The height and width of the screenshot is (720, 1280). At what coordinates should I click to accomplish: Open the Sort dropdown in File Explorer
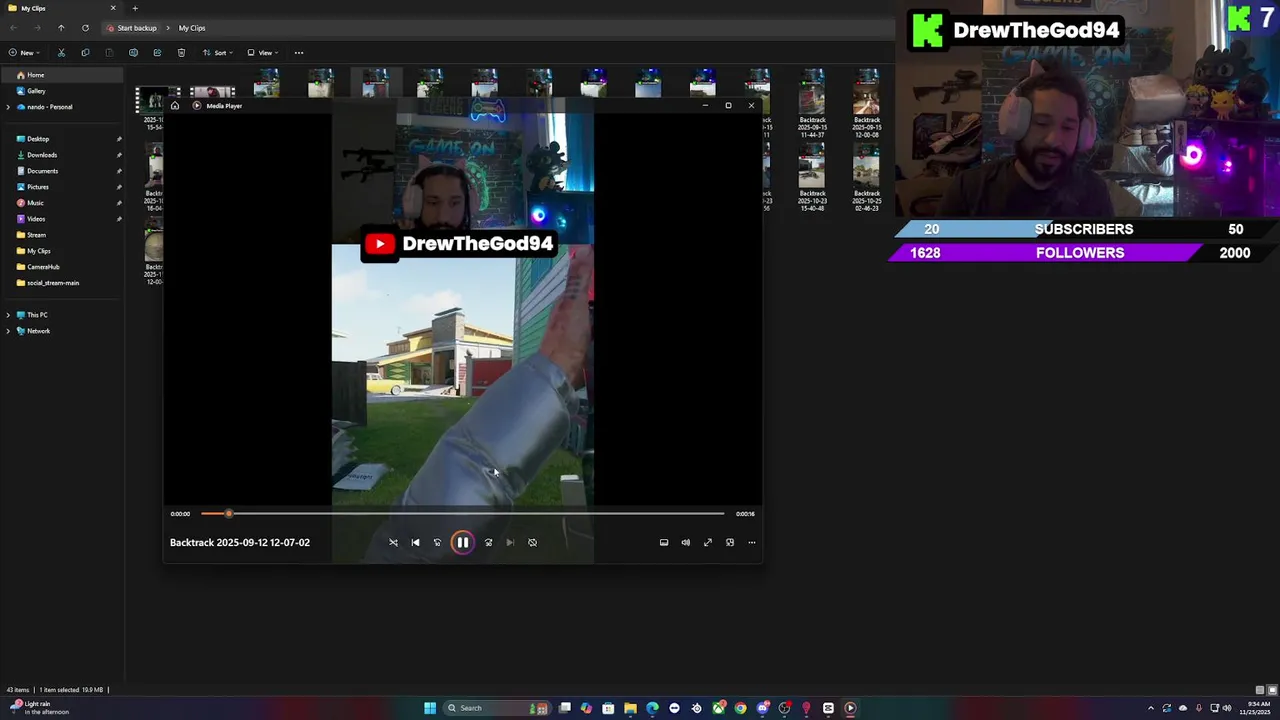(218, 53)
